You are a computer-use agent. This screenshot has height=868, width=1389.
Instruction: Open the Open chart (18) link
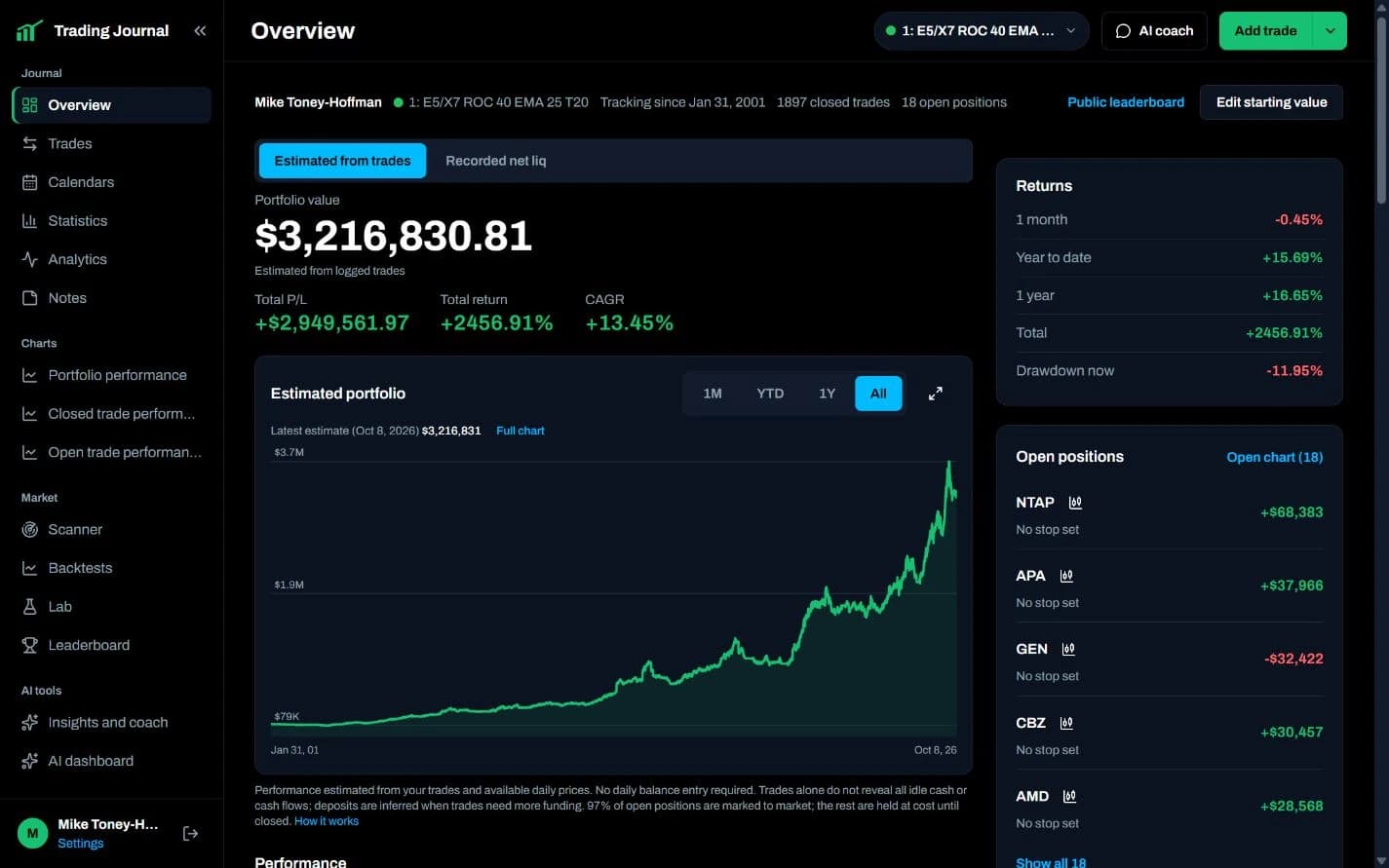pos(1275,457)
